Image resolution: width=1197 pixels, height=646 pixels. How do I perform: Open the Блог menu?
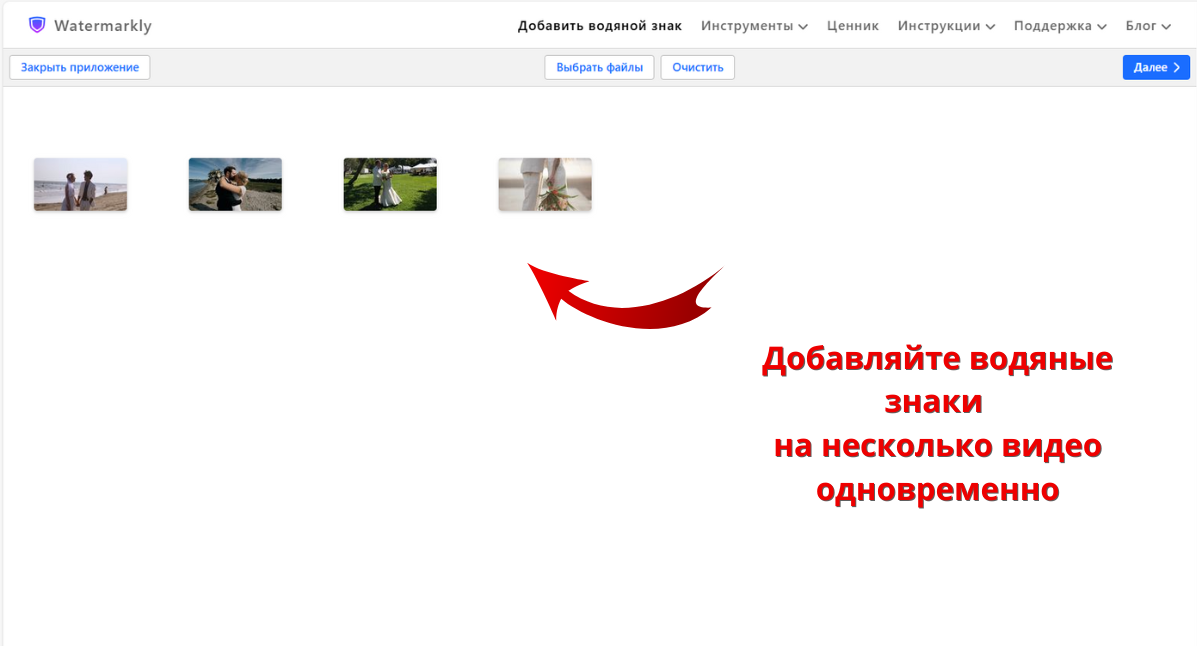click(1141, 26)
